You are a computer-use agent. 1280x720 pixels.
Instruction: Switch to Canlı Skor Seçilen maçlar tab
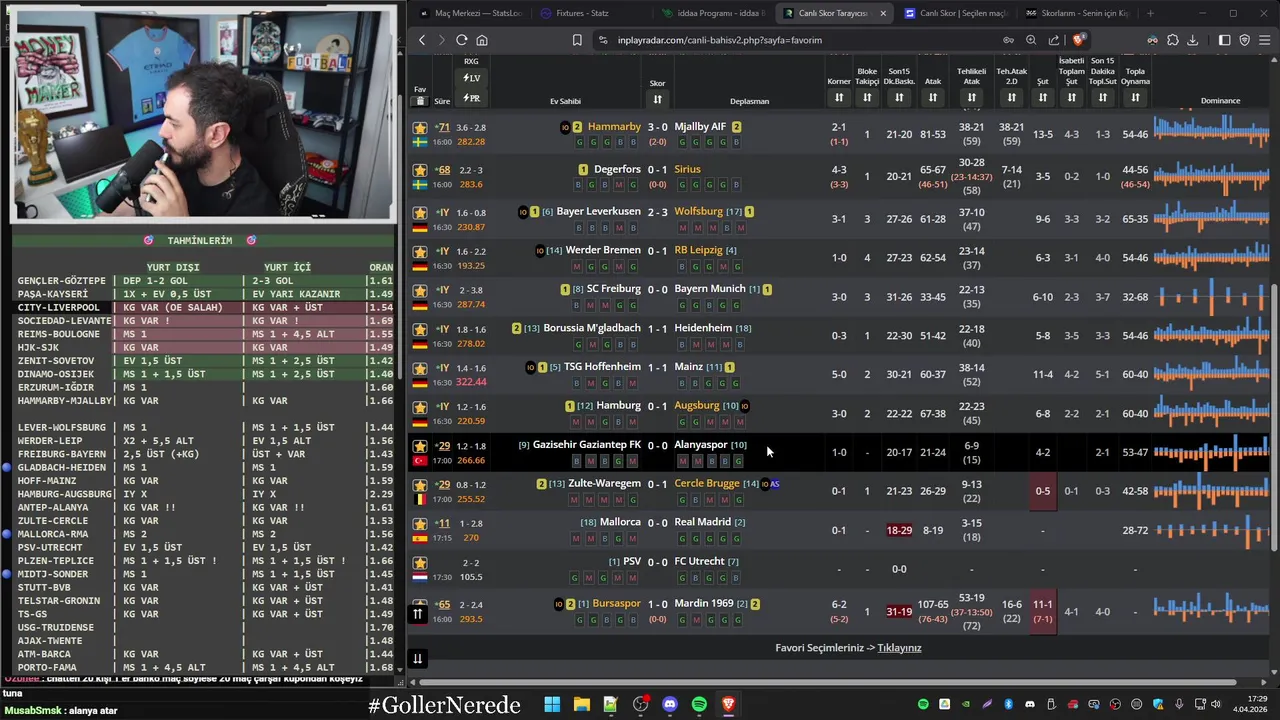tap(955, 13)
